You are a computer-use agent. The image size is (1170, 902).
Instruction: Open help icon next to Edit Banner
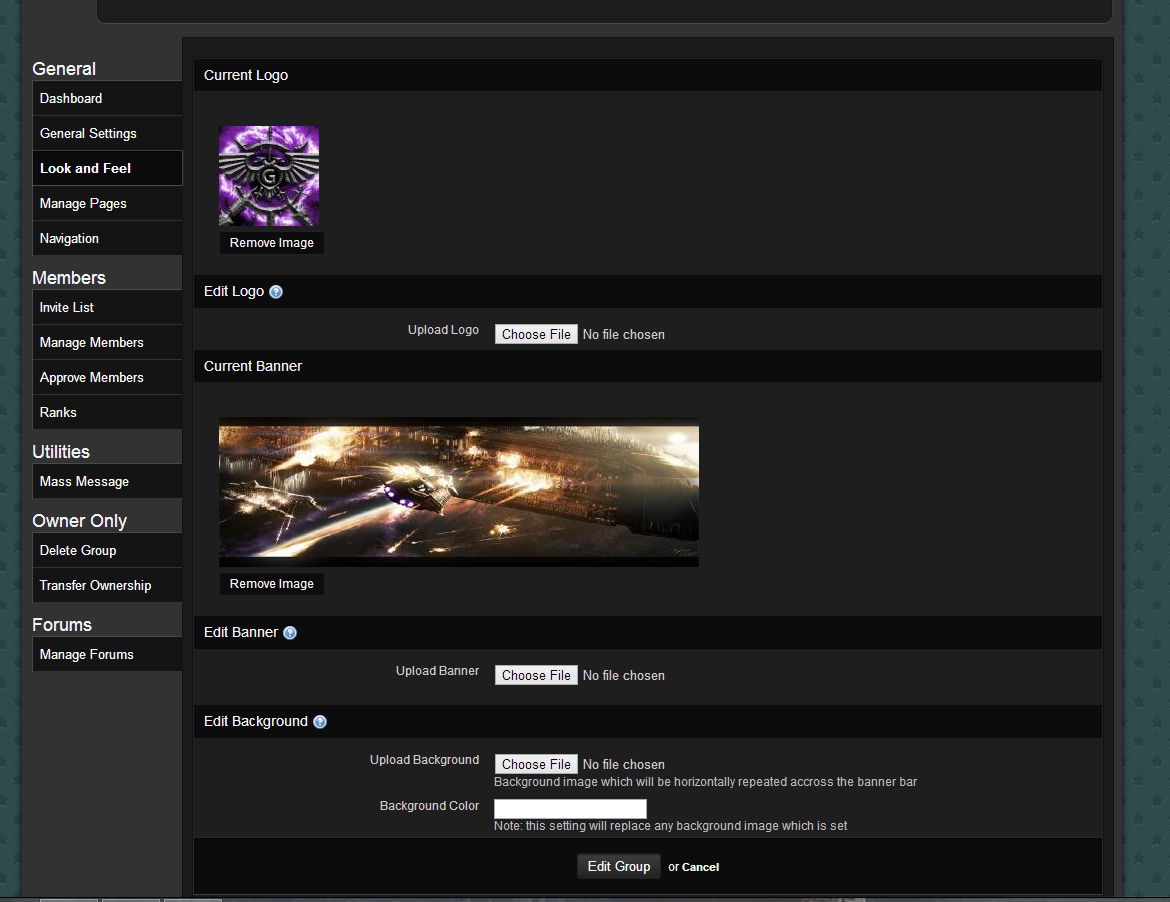290,633
